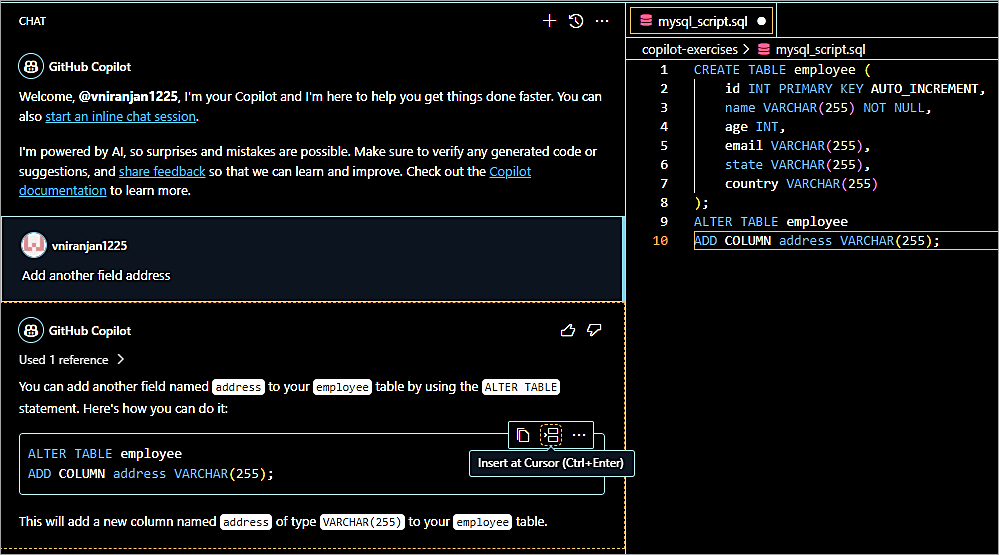Viewport: 999px width, 555px height.
Task: Open start an inline chat session link
Action: (x=120, y=116)
